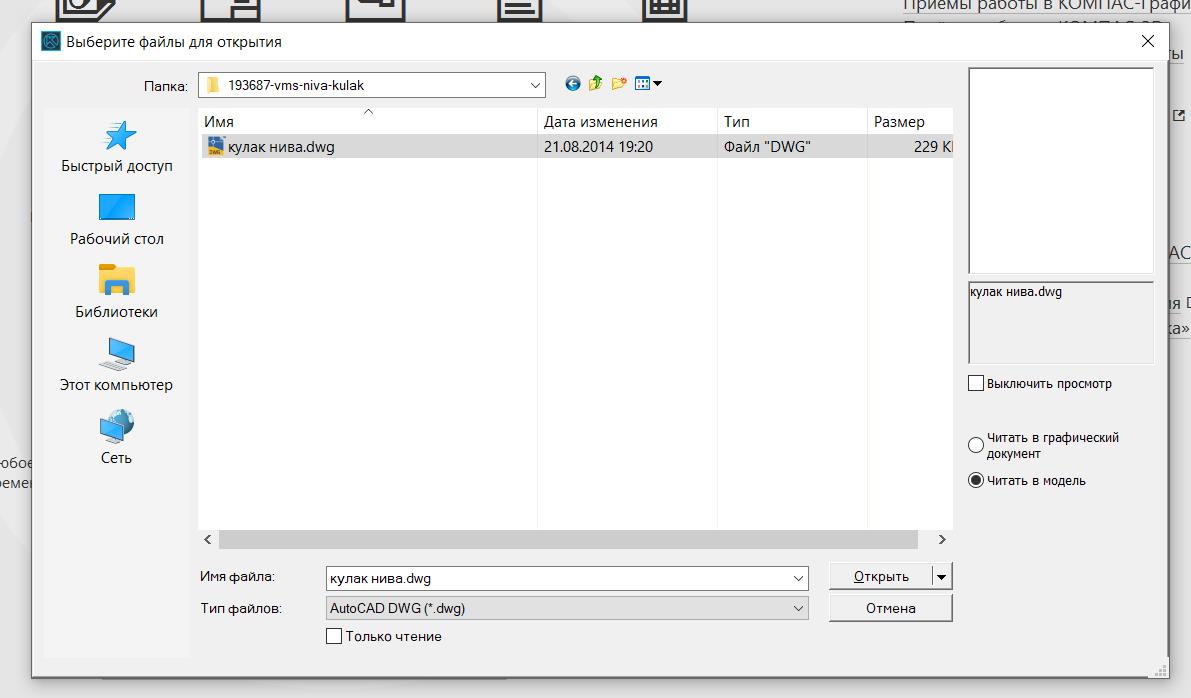Click the horizontal scrollbar left arrow
The height and width of the screenshot is (698, 1191).
208,539
